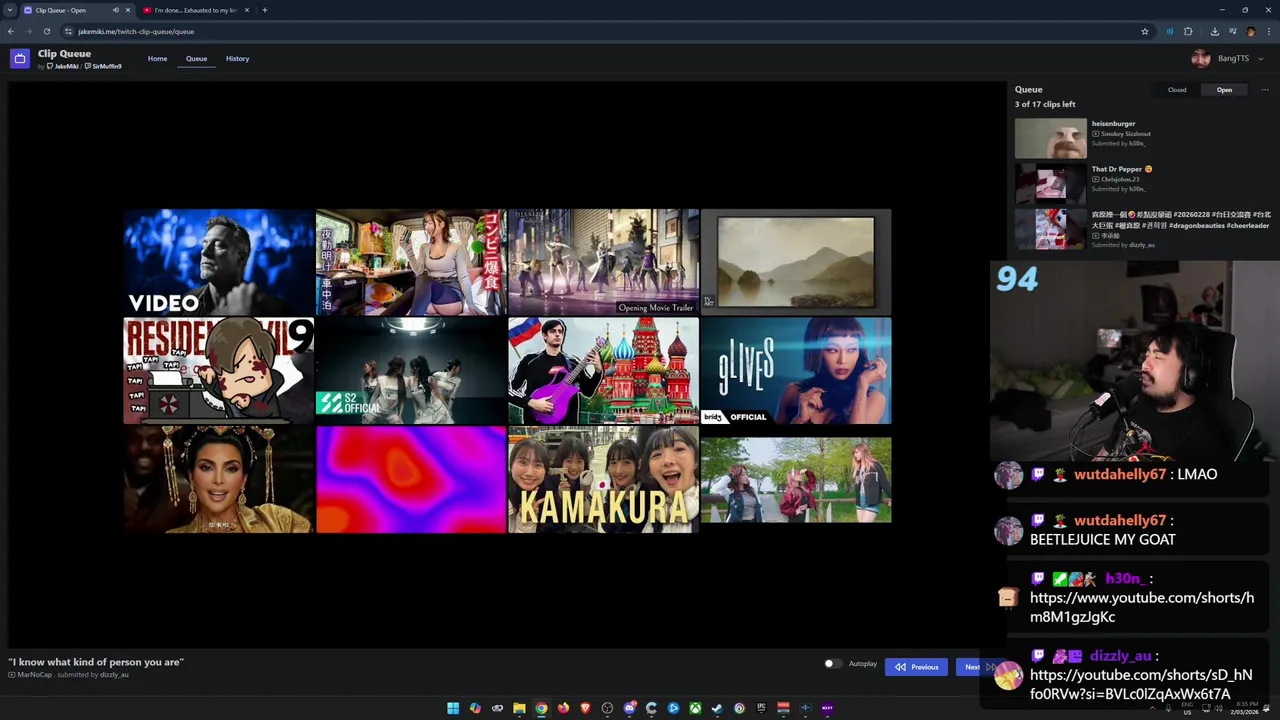Open the Resident Evil 9 video thumbnail
Screen dimensions: 1280x720
point(218,371)
